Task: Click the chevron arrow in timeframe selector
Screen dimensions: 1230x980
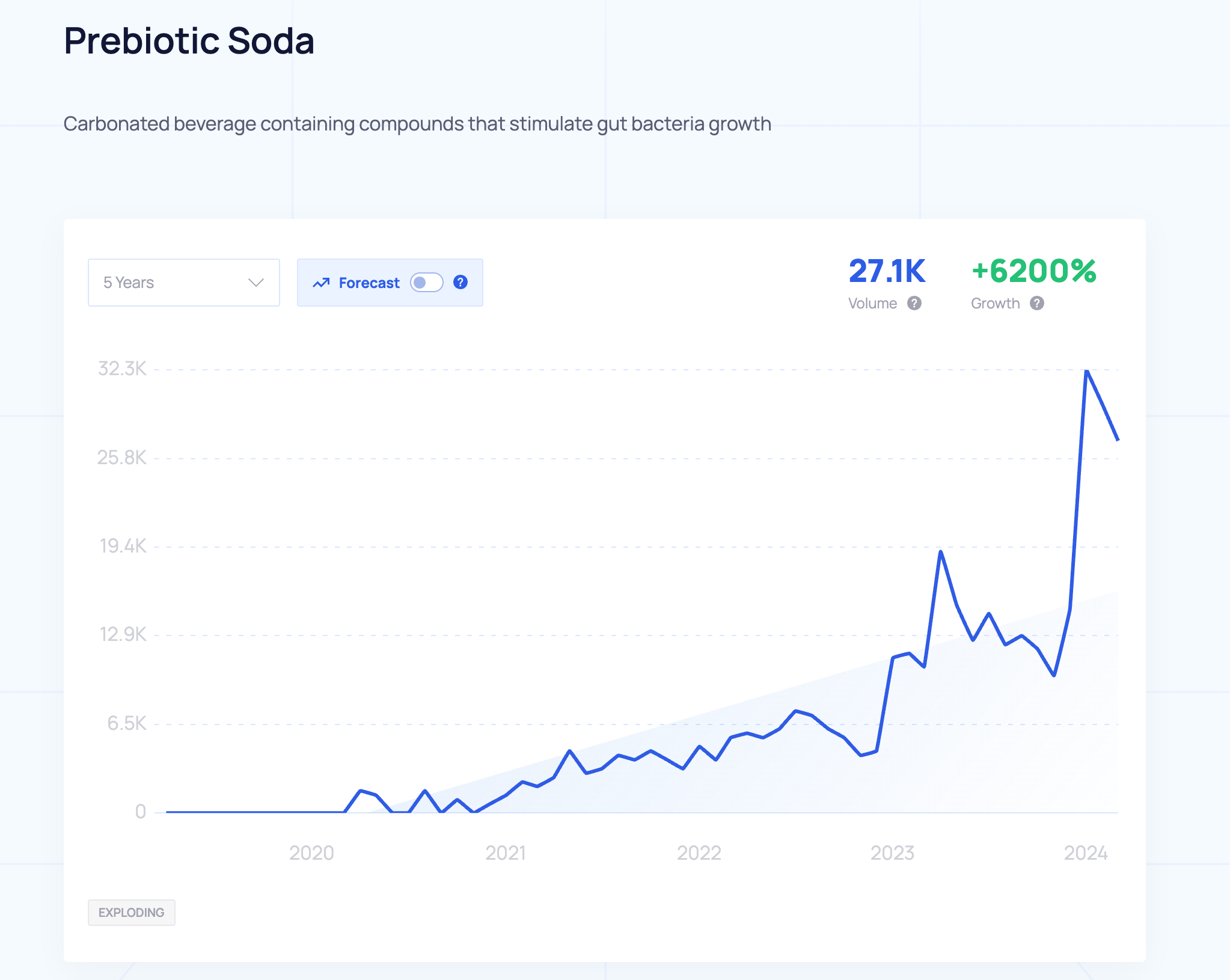Action: (256, 283)
